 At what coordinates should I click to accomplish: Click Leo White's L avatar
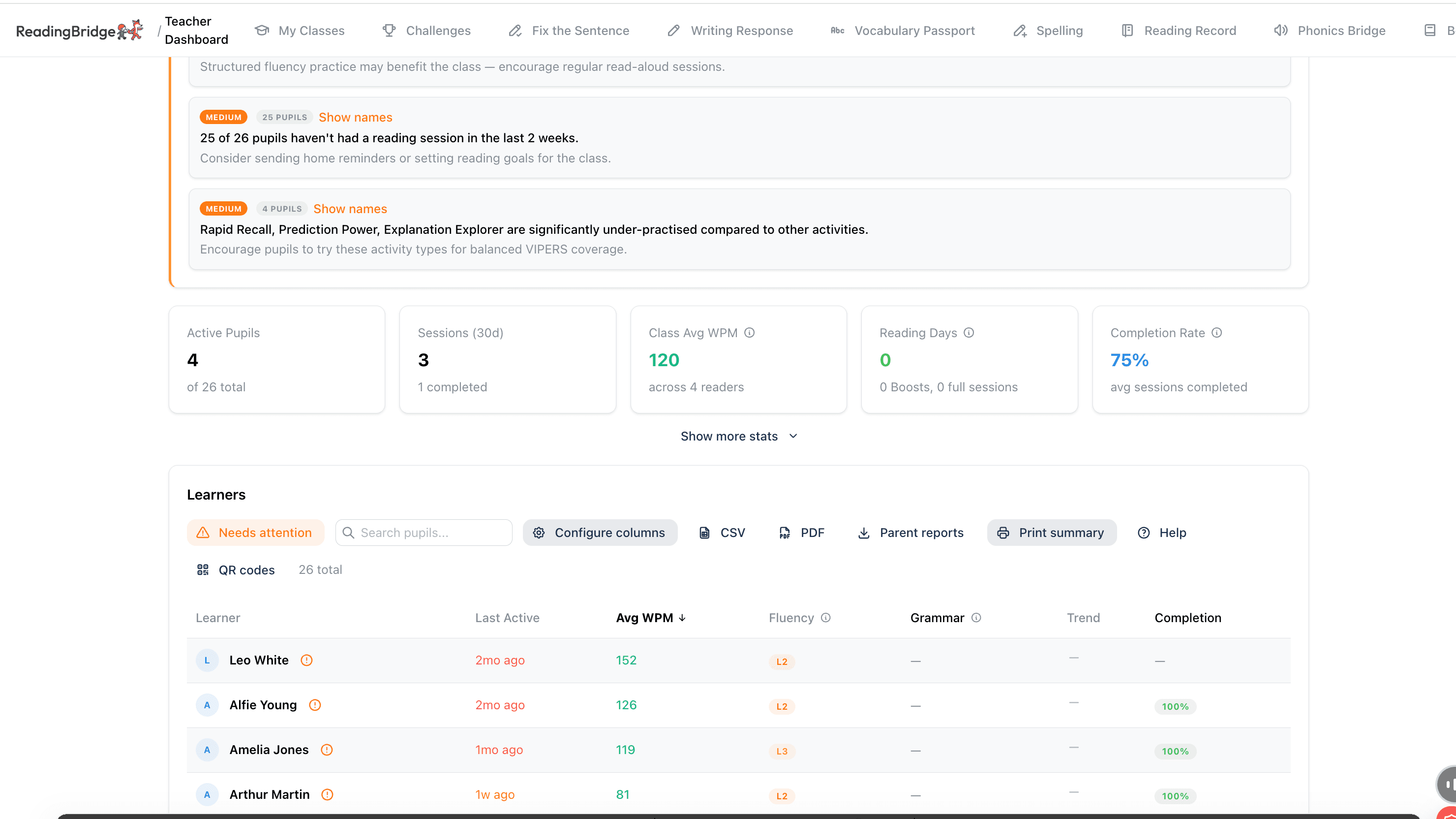[207, 660]
